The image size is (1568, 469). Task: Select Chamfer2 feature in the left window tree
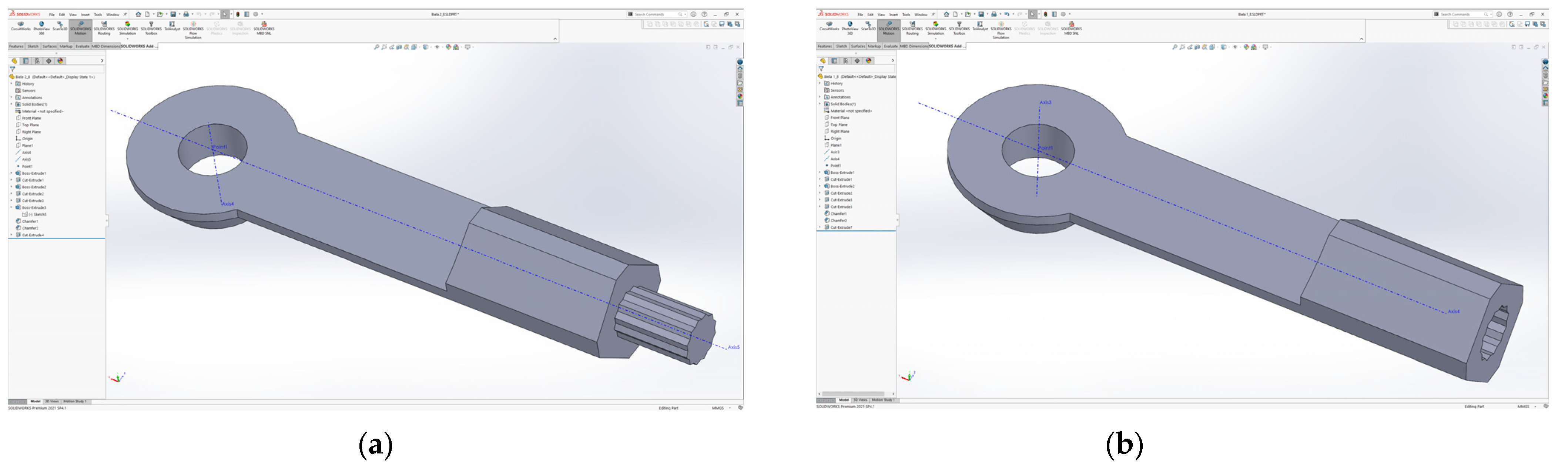coord(30,228)
